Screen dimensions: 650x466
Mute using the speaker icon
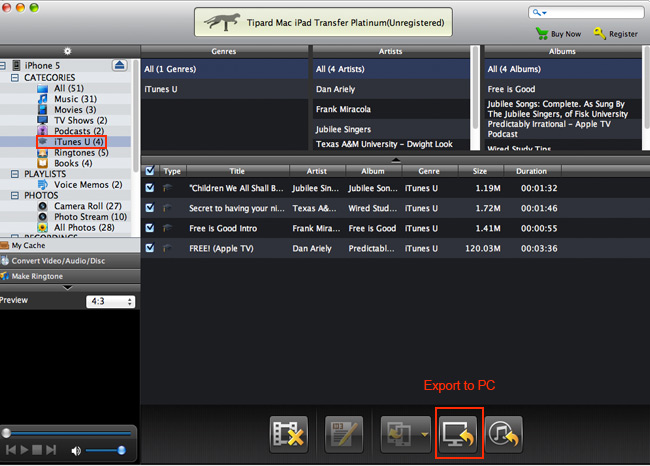point(76,451)
